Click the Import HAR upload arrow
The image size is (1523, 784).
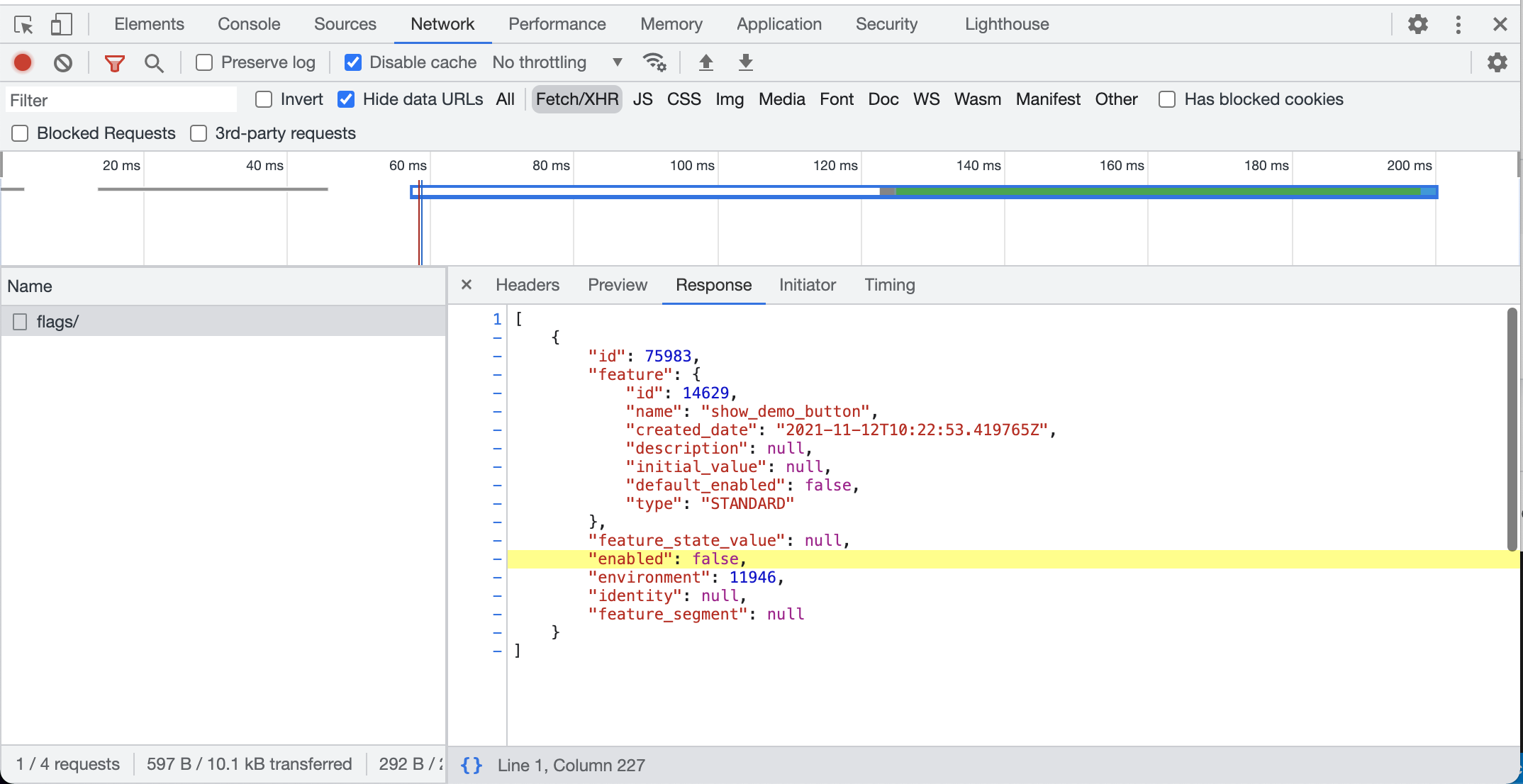705,62
